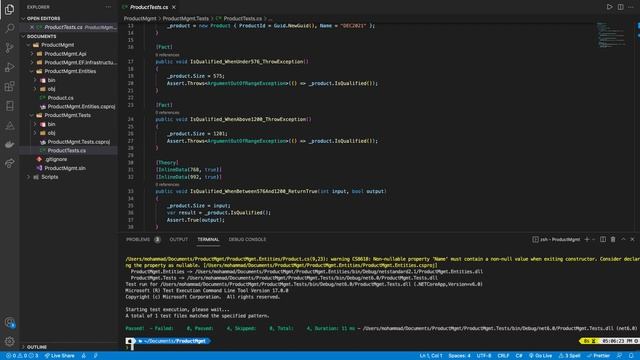Click errors and warnings count in status bar

[x=22, y=356]
